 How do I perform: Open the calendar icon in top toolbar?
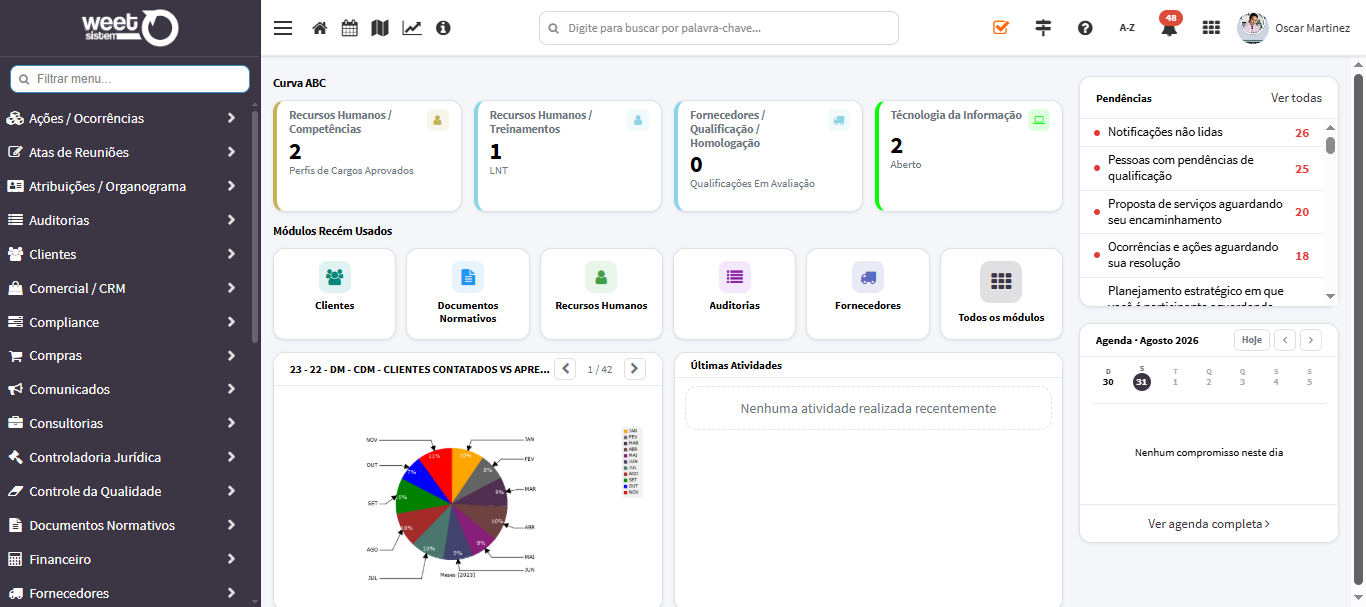[x=349, y=28]
